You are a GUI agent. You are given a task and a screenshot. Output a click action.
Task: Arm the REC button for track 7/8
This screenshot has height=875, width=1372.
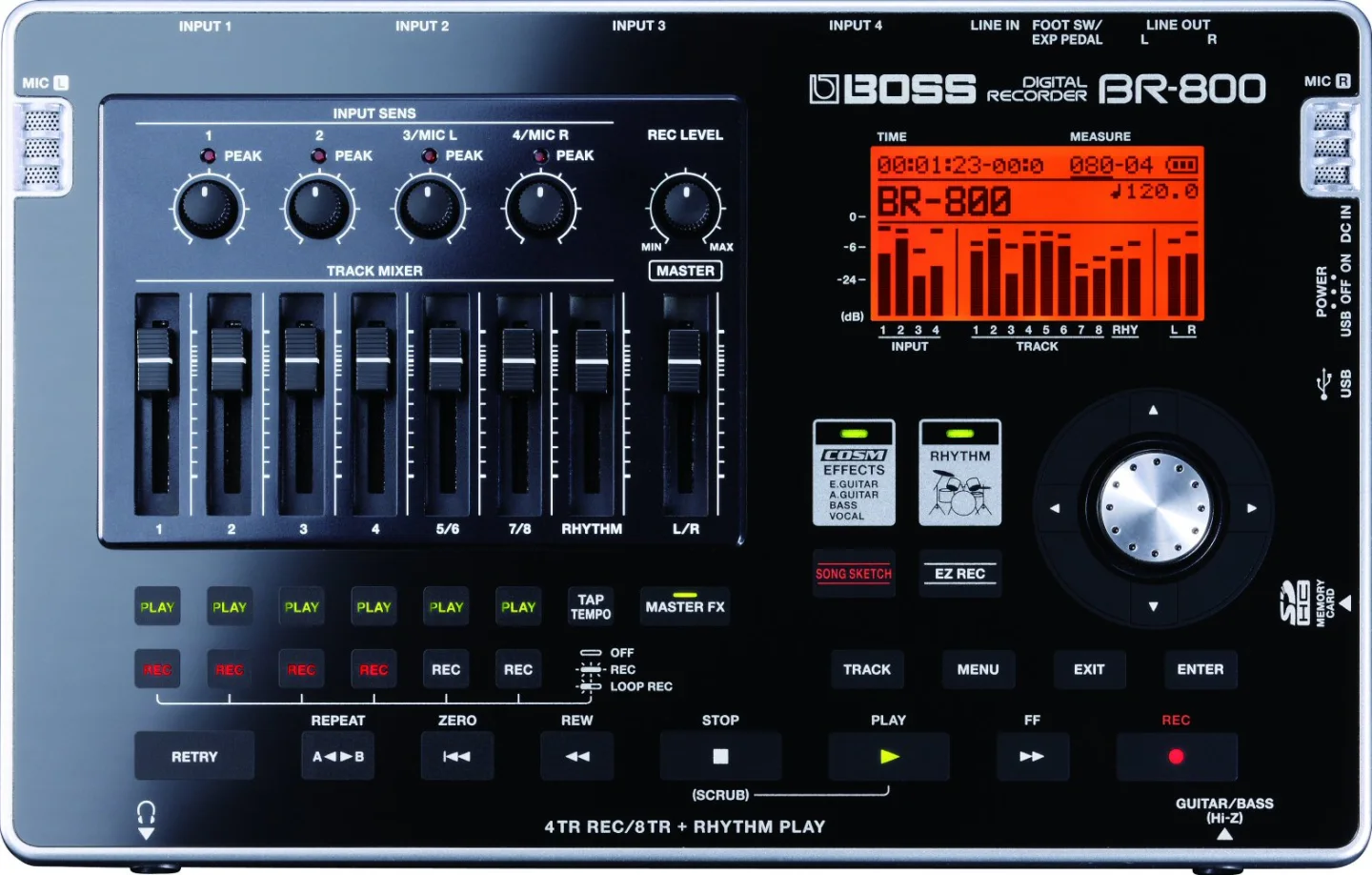tap(518, 669)
